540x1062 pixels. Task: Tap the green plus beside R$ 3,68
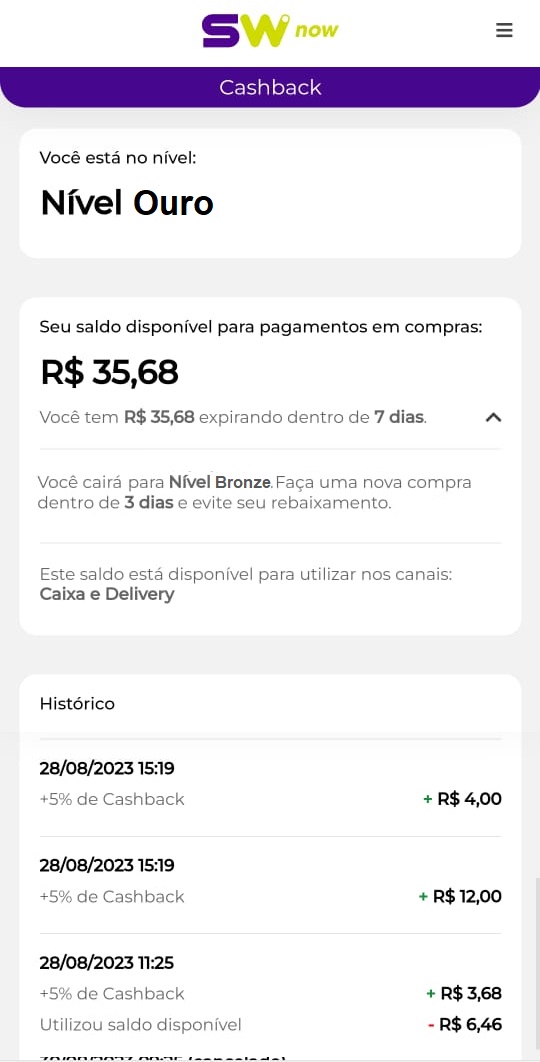tap(430, 994)
